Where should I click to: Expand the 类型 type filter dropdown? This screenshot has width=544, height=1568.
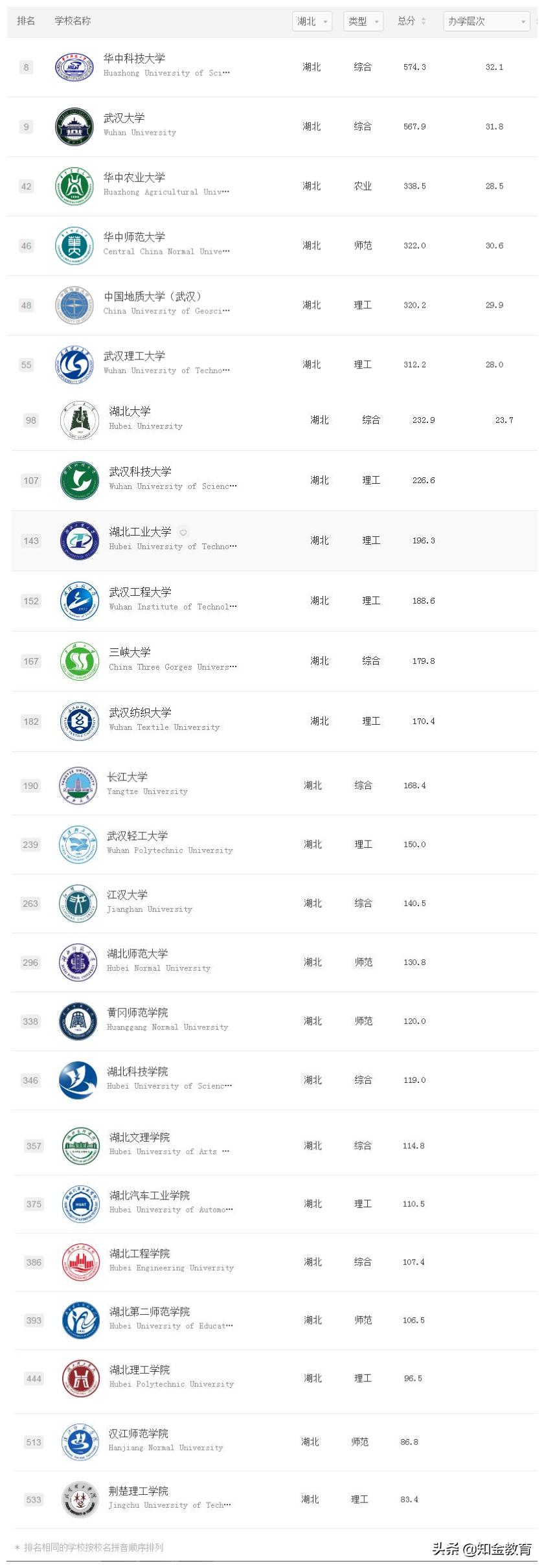[x=363, y=21]
